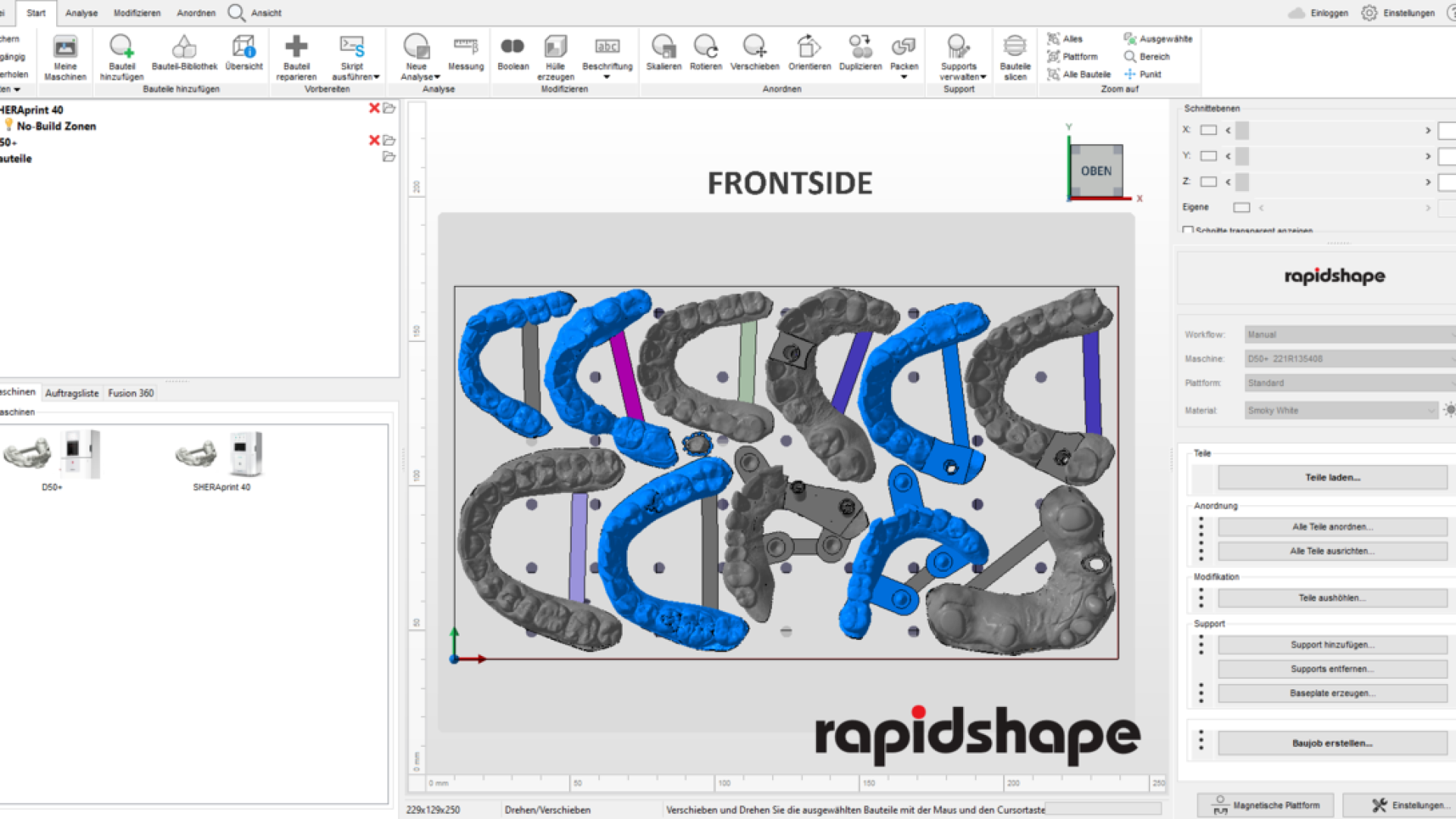This screenshot has height=819, width=1456.
Task: Click the Teile aushöhlen... button
Action: [x=1332, y=598]
